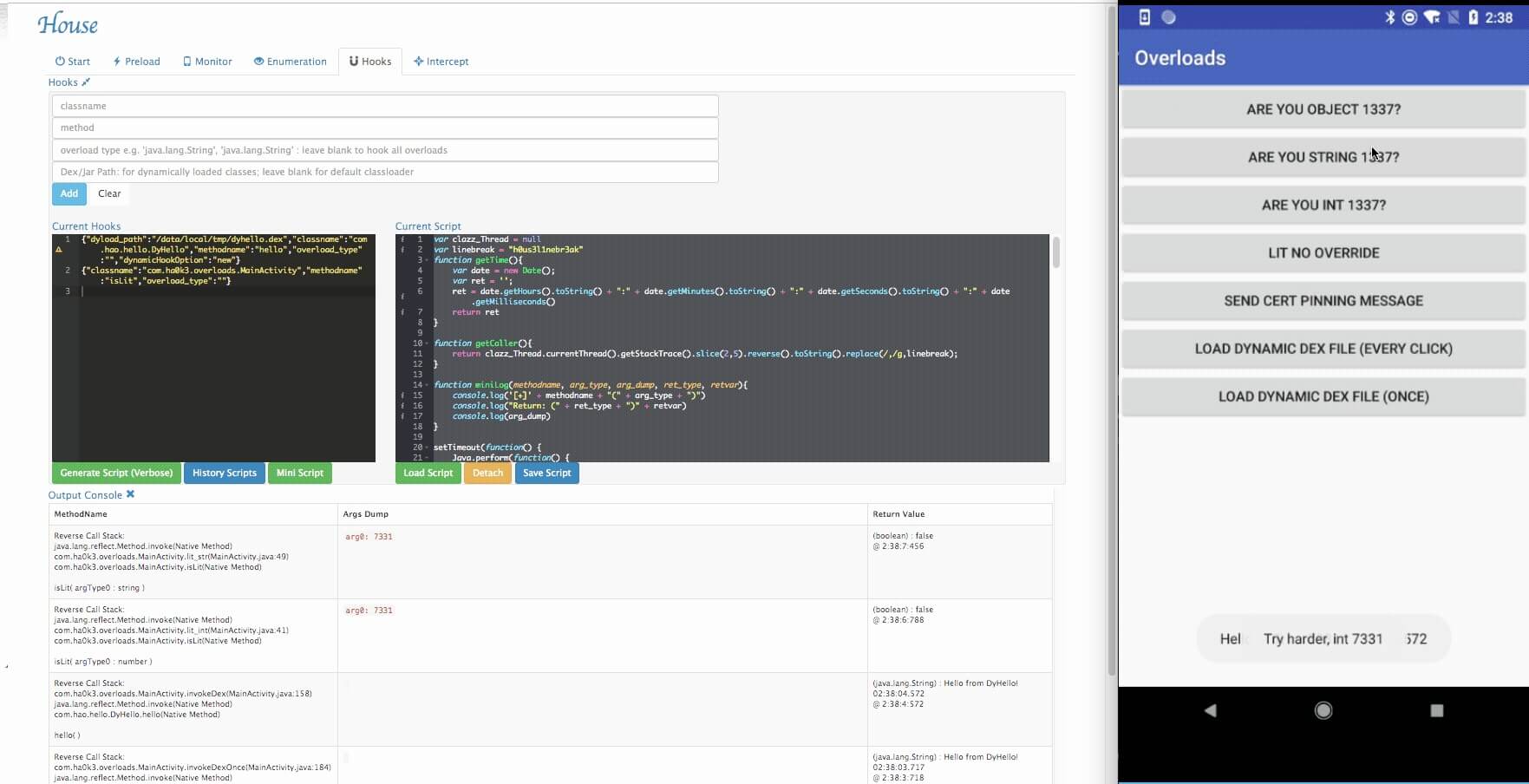1529x784 pixels.
Task: Click the Args Dump column header
Action: pos(366,514)
